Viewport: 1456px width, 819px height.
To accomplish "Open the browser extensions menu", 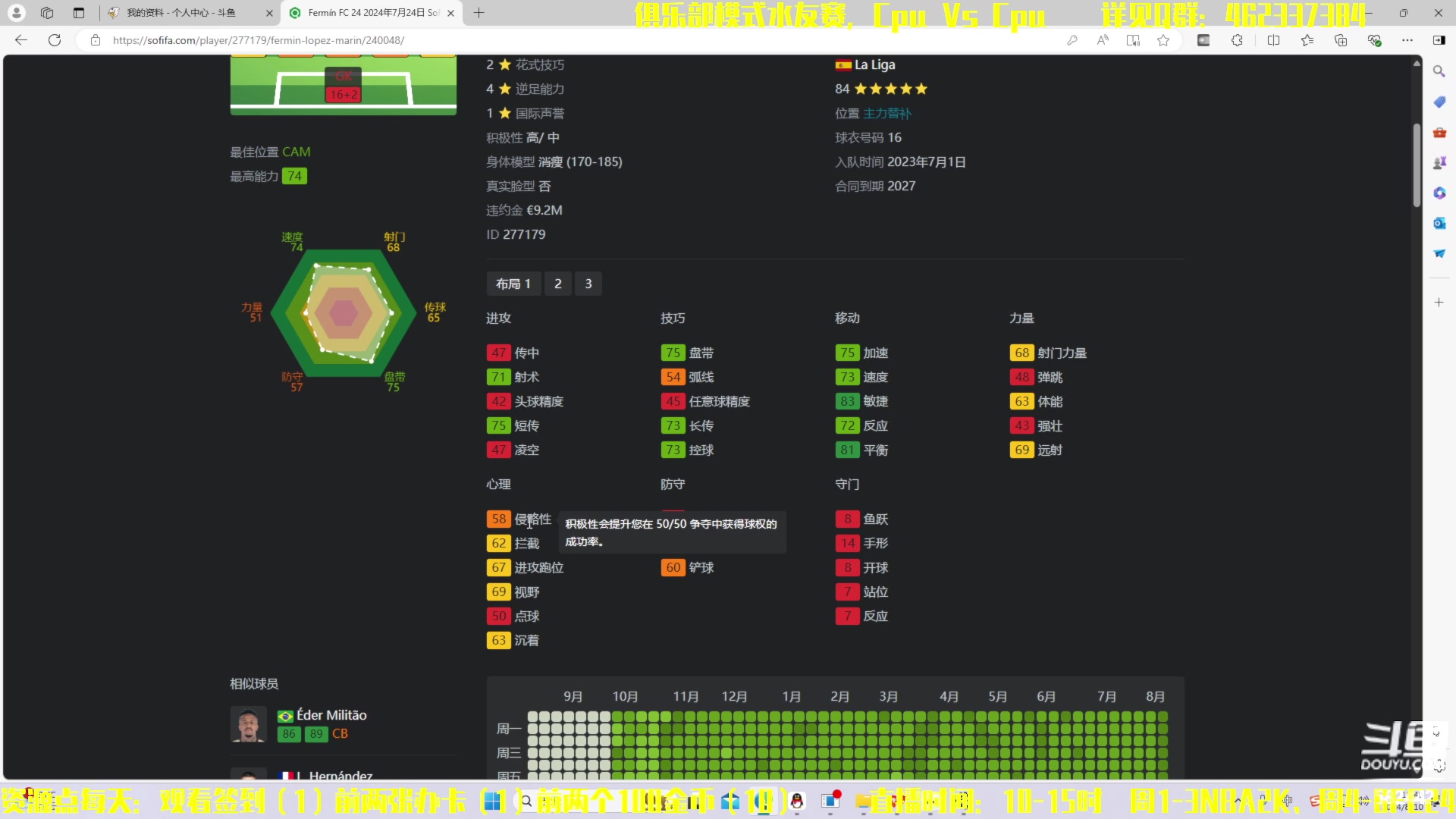I will tap(1237, 40).
